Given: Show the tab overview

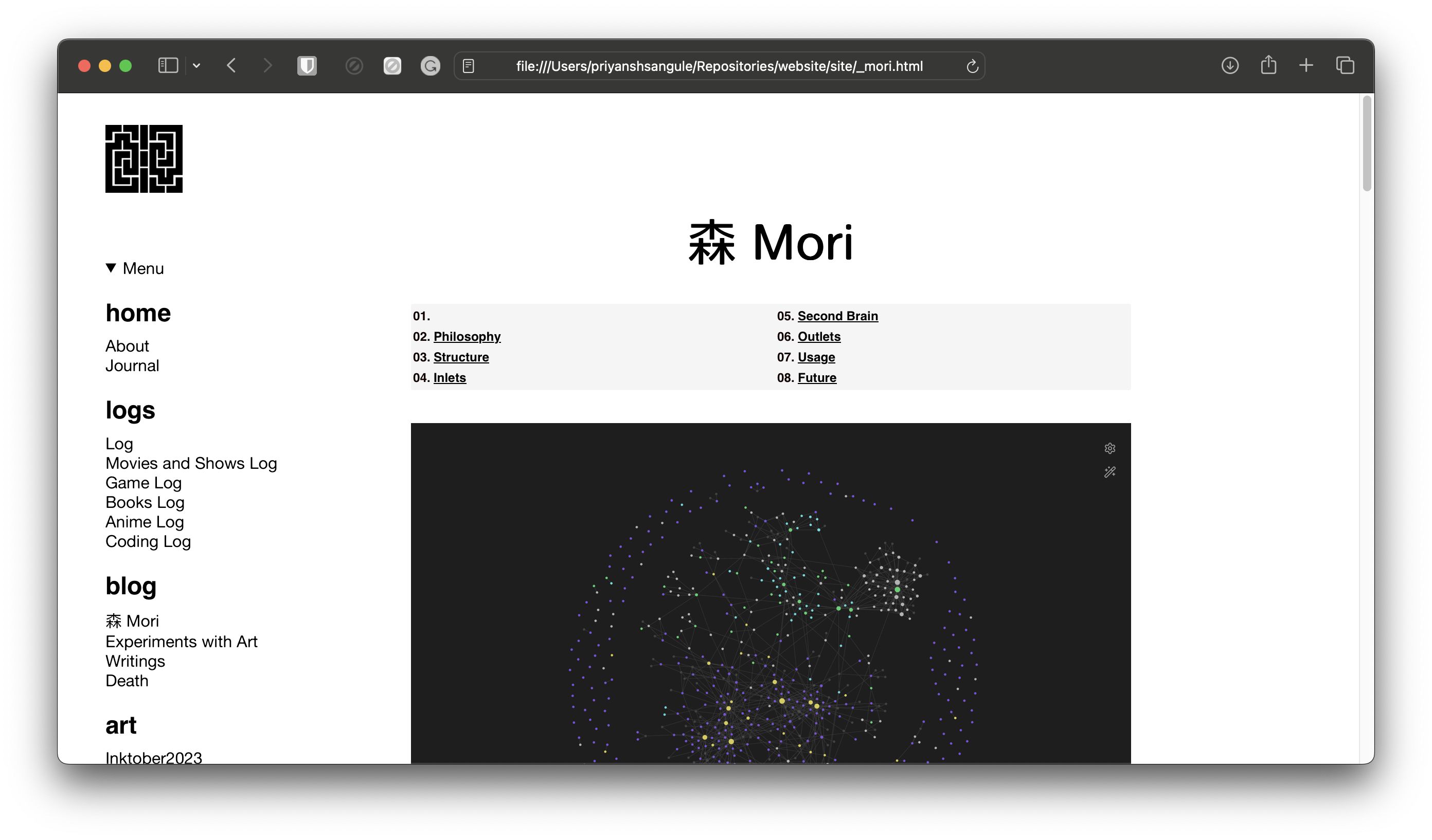Looking at the screenshot, I should [x=1345, y=66].
